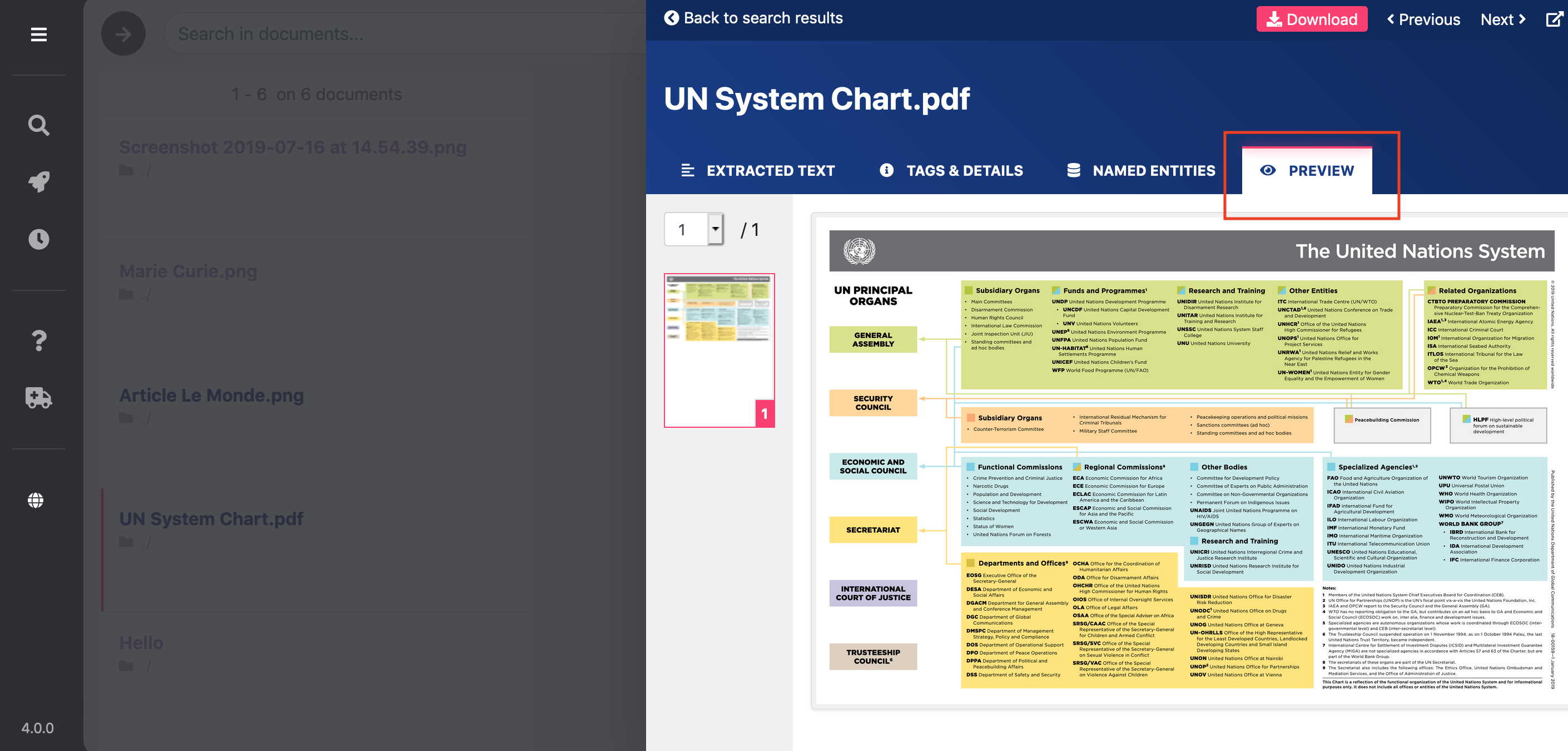Click the UN chart preview image

(x=1191, y=462)
